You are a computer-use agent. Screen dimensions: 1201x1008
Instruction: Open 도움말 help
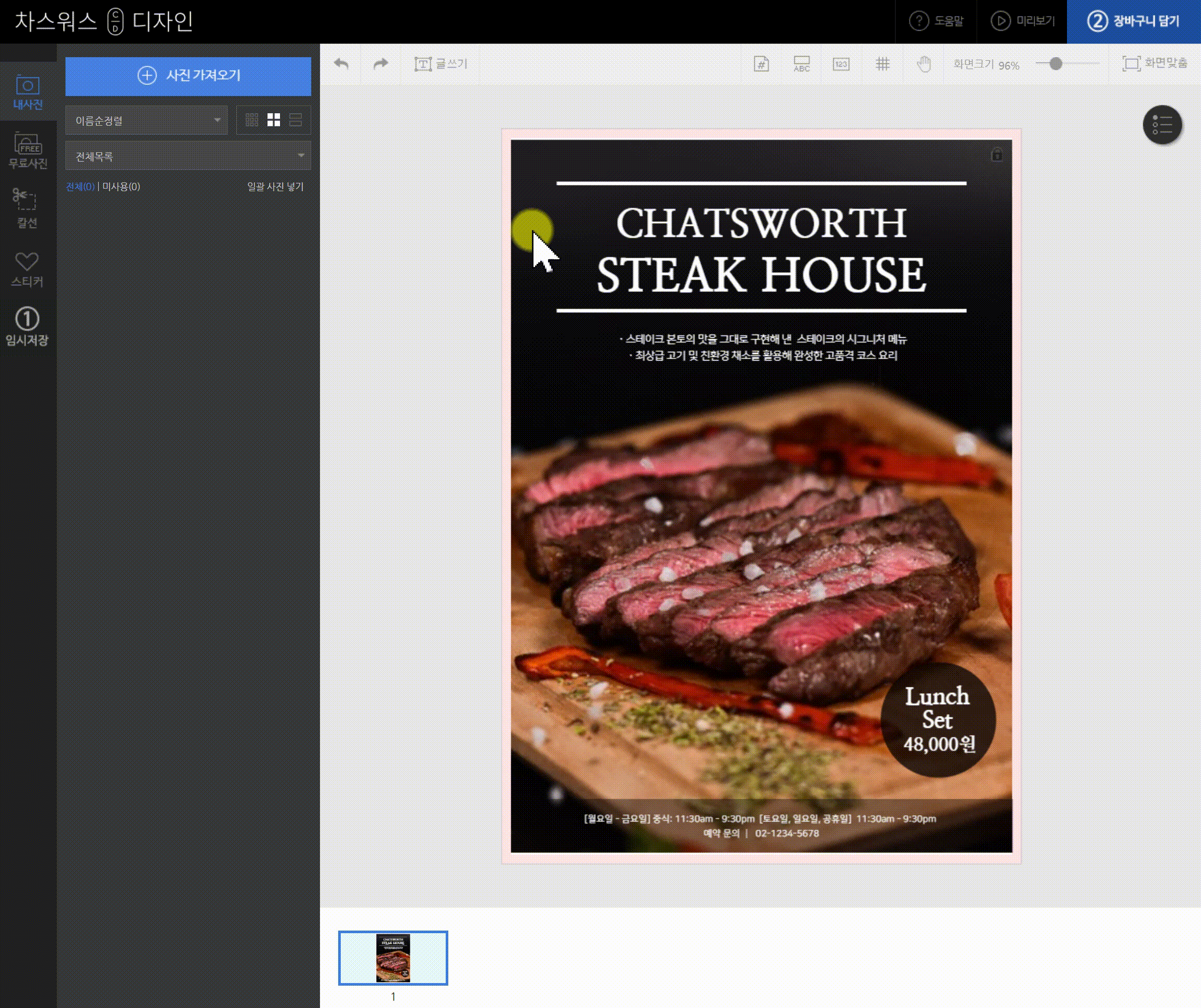coord(936,21)
